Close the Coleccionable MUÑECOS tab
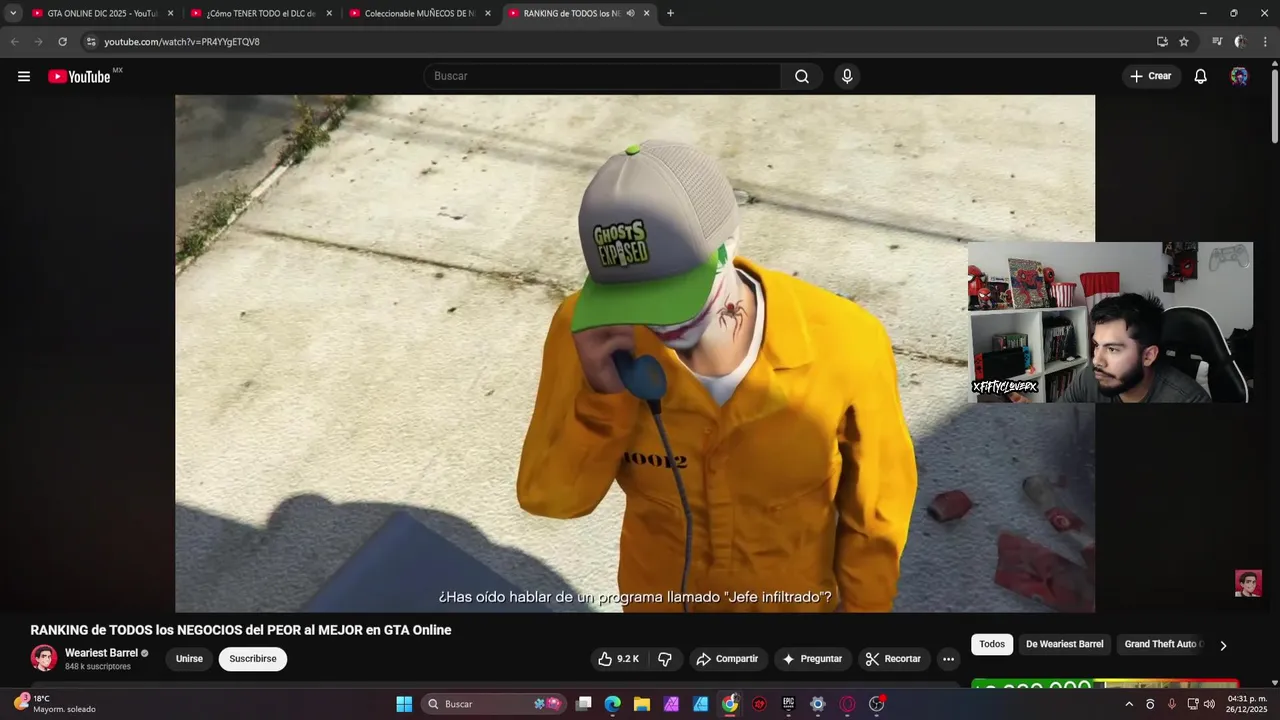1280x720 pixels. (488, 13)
